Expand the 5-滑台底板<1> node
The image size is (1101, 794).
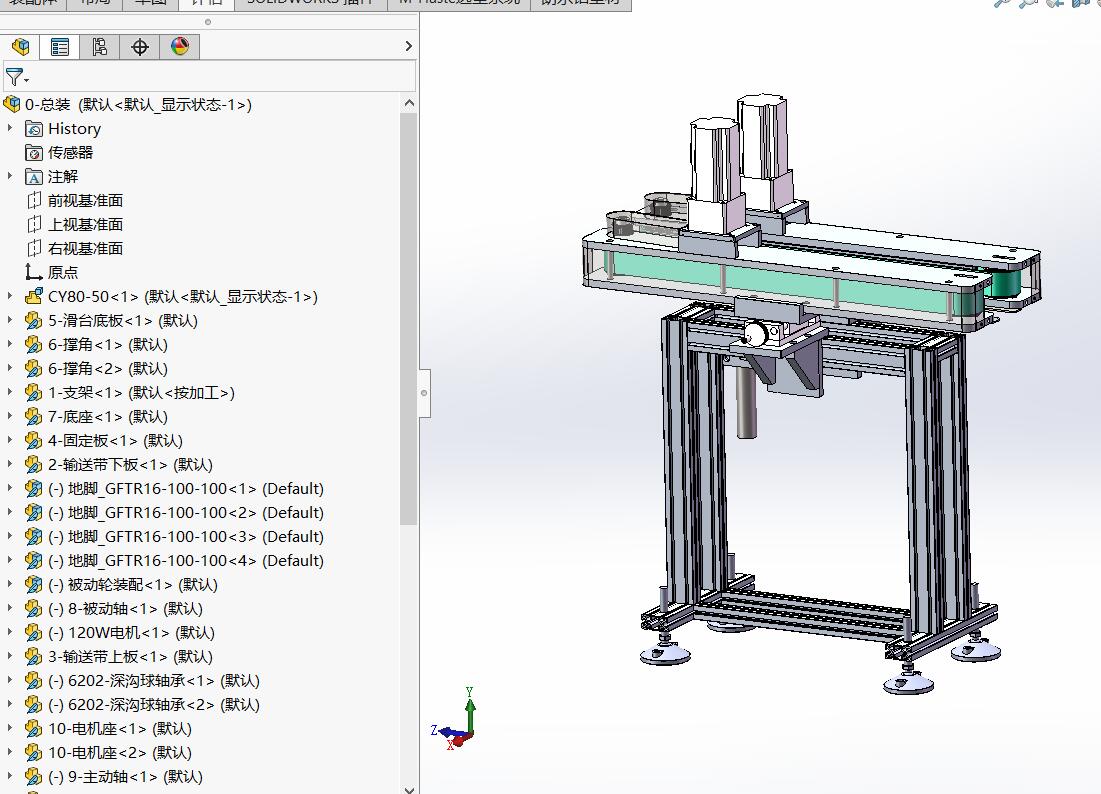coord(10,320)
